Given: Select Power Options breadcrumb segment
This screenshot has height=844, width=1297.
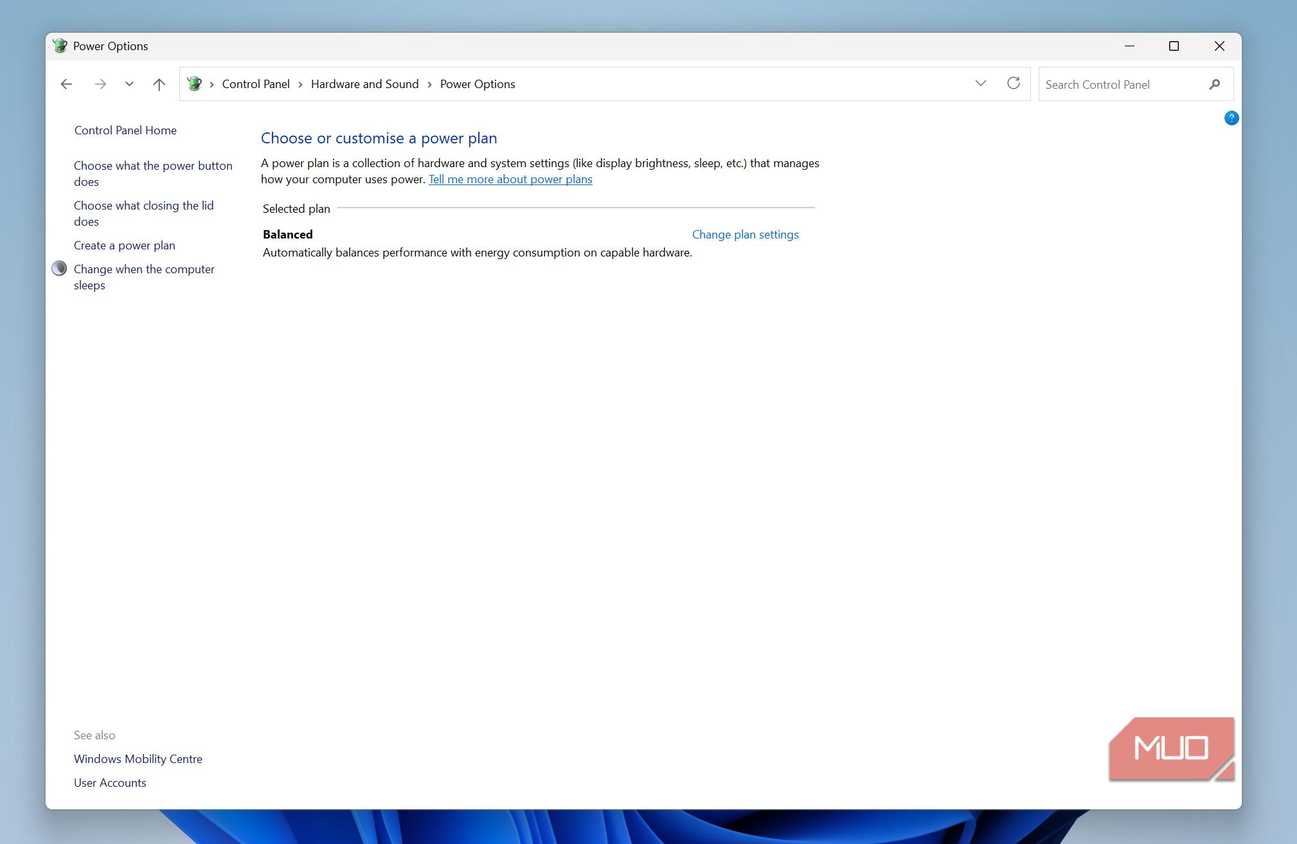Looking at the screenshot, I should (478, 84).
